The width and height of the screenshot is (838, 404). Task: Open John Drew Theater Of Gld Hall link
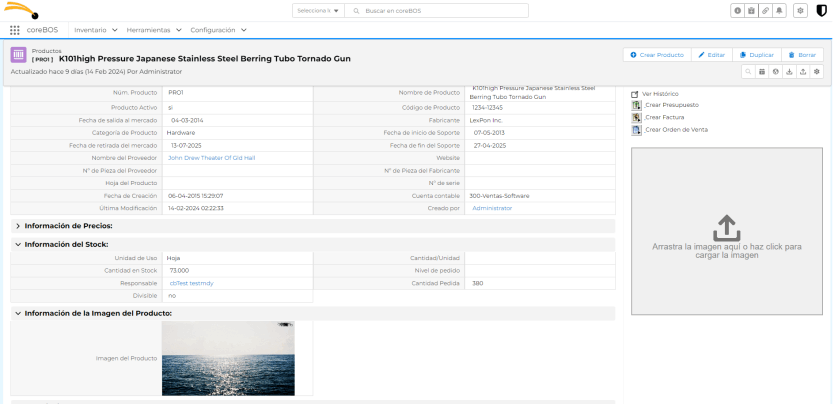(211, 158)
